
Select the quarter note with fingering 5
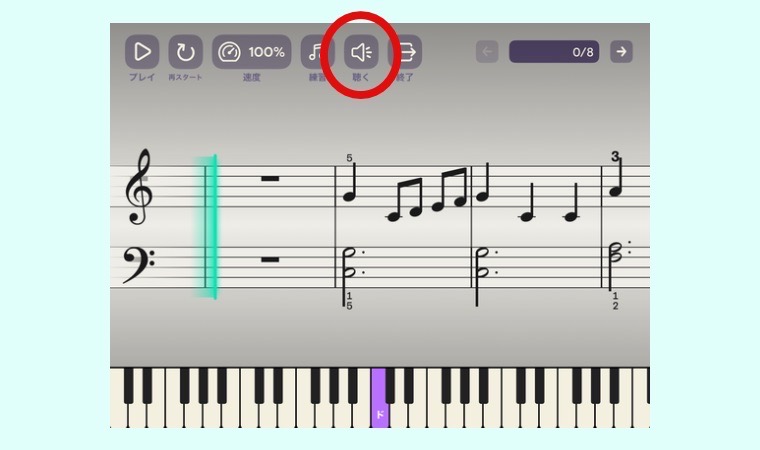coord(350,183)
